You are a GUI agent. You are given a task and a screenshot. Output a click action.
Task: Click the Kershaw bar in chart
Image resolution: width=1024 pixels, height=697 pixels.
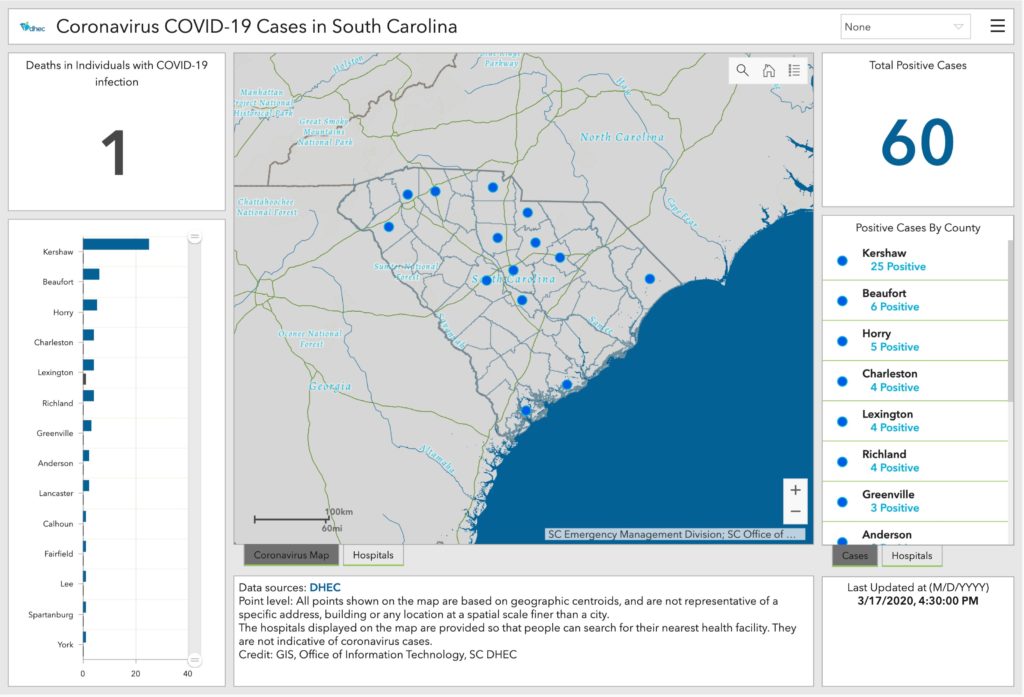(x=115, y=244)
